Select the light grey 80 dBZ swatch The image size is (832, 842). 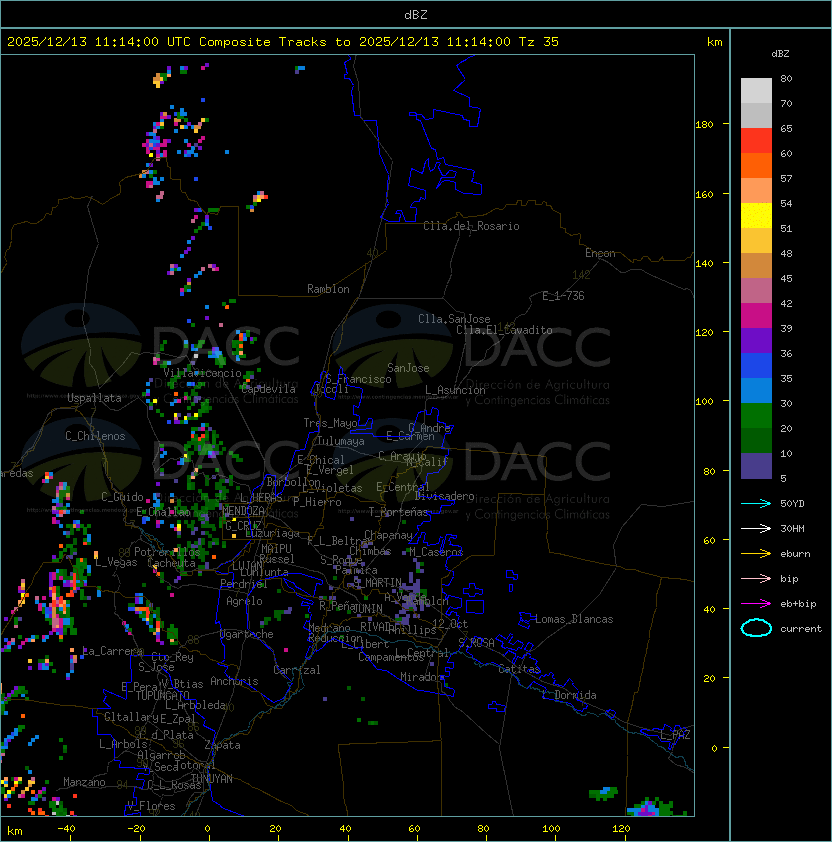click(756, 90)
